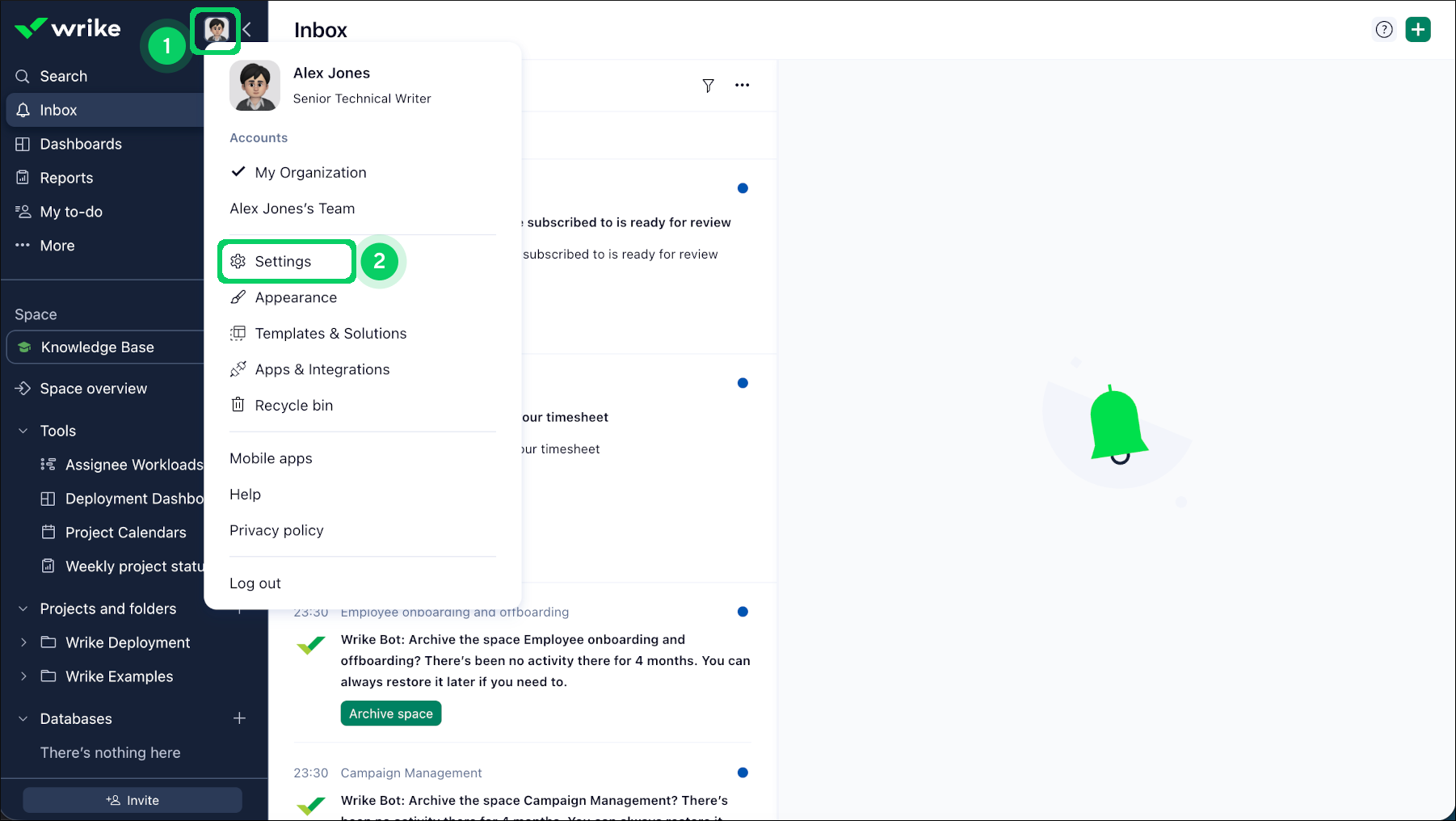Collapse the Databases section
The image size is (1456, 821).
point(22,718)
